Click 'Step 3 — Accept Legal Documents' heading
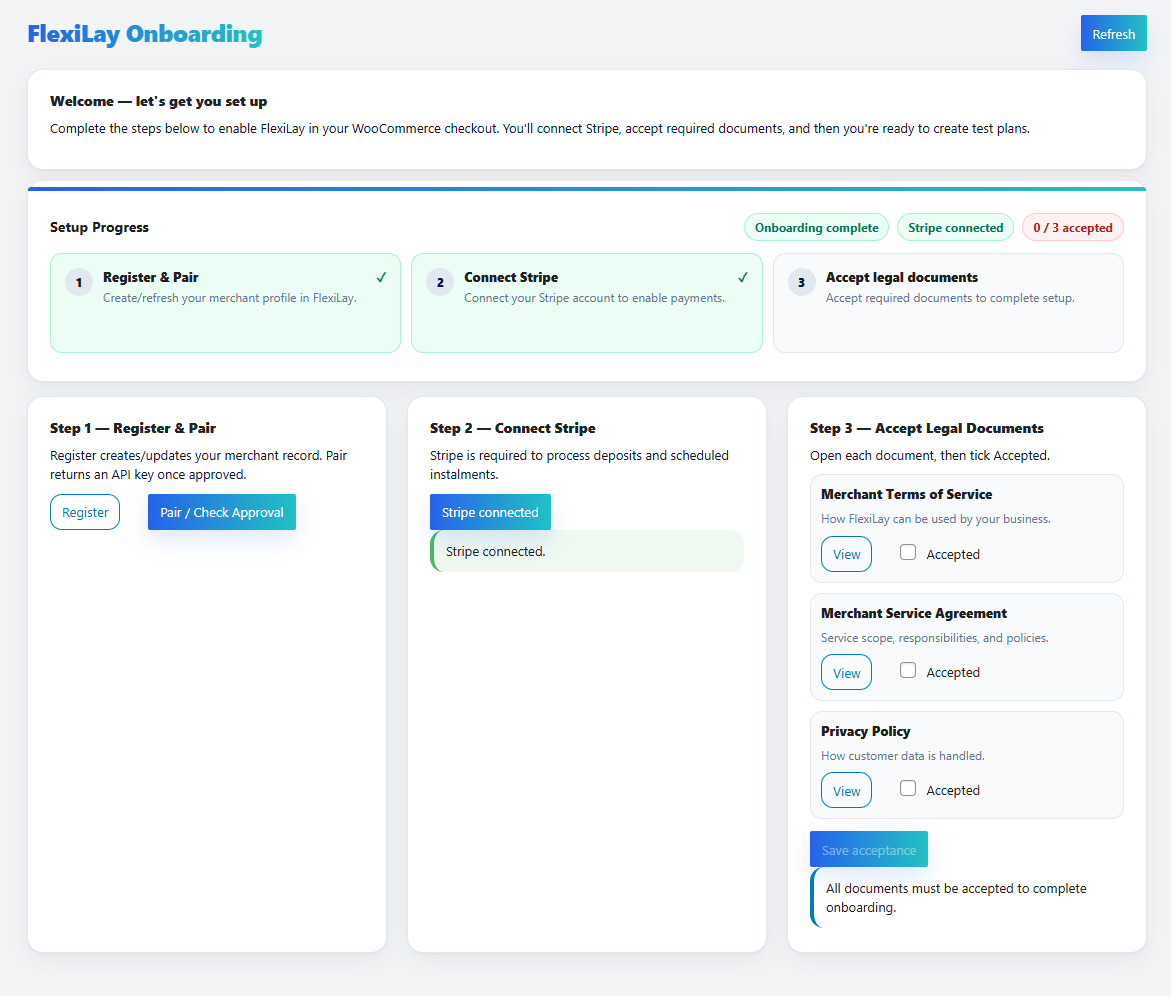 [927, 428]
